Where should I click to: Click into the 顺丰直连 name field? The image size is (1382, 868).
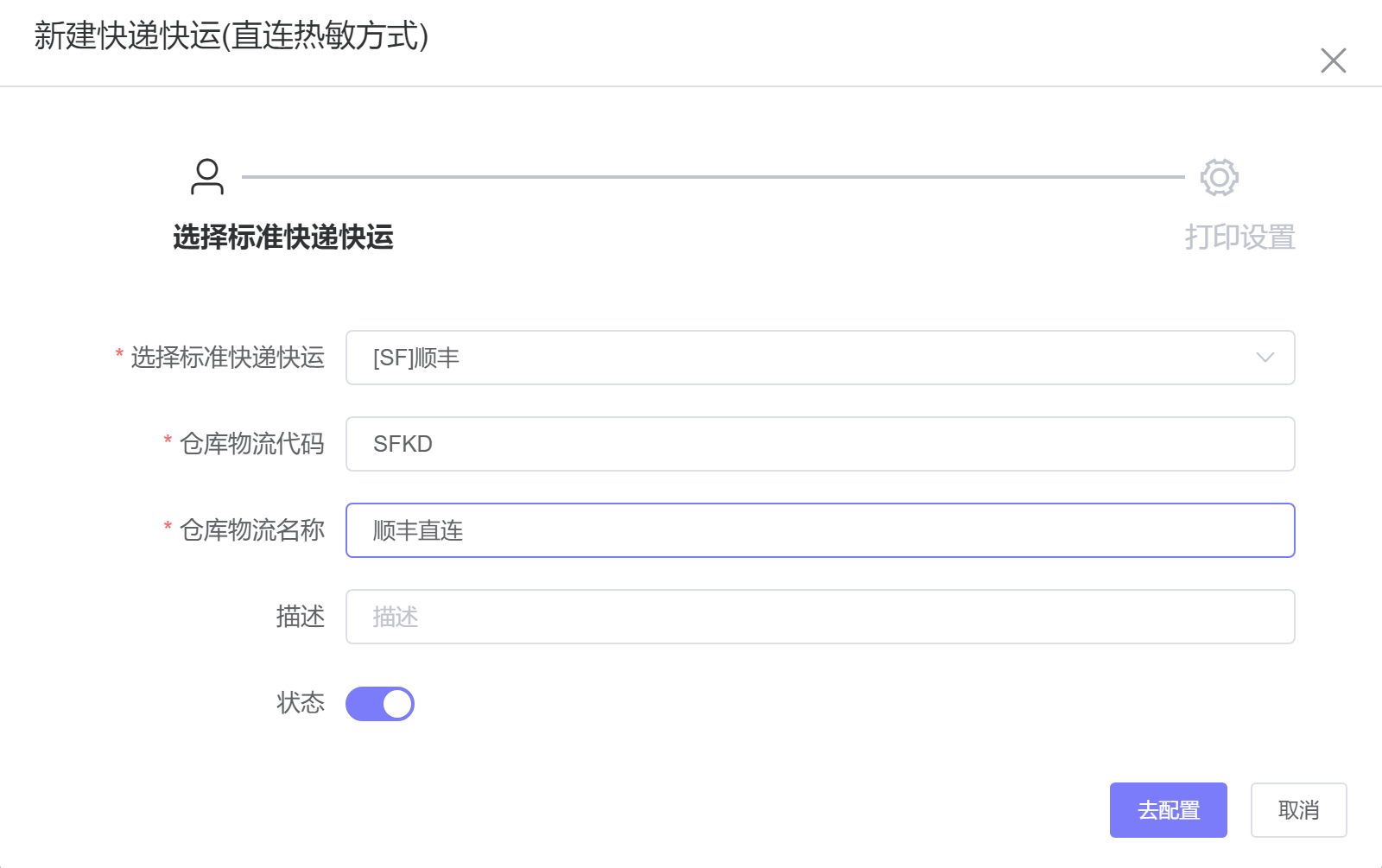point(819,530)
